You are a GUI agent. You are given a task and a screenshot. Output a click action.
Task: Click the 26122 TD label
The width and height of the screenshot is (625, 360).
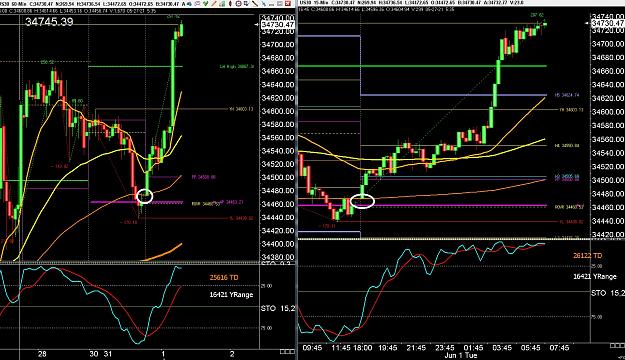[588, 256]
